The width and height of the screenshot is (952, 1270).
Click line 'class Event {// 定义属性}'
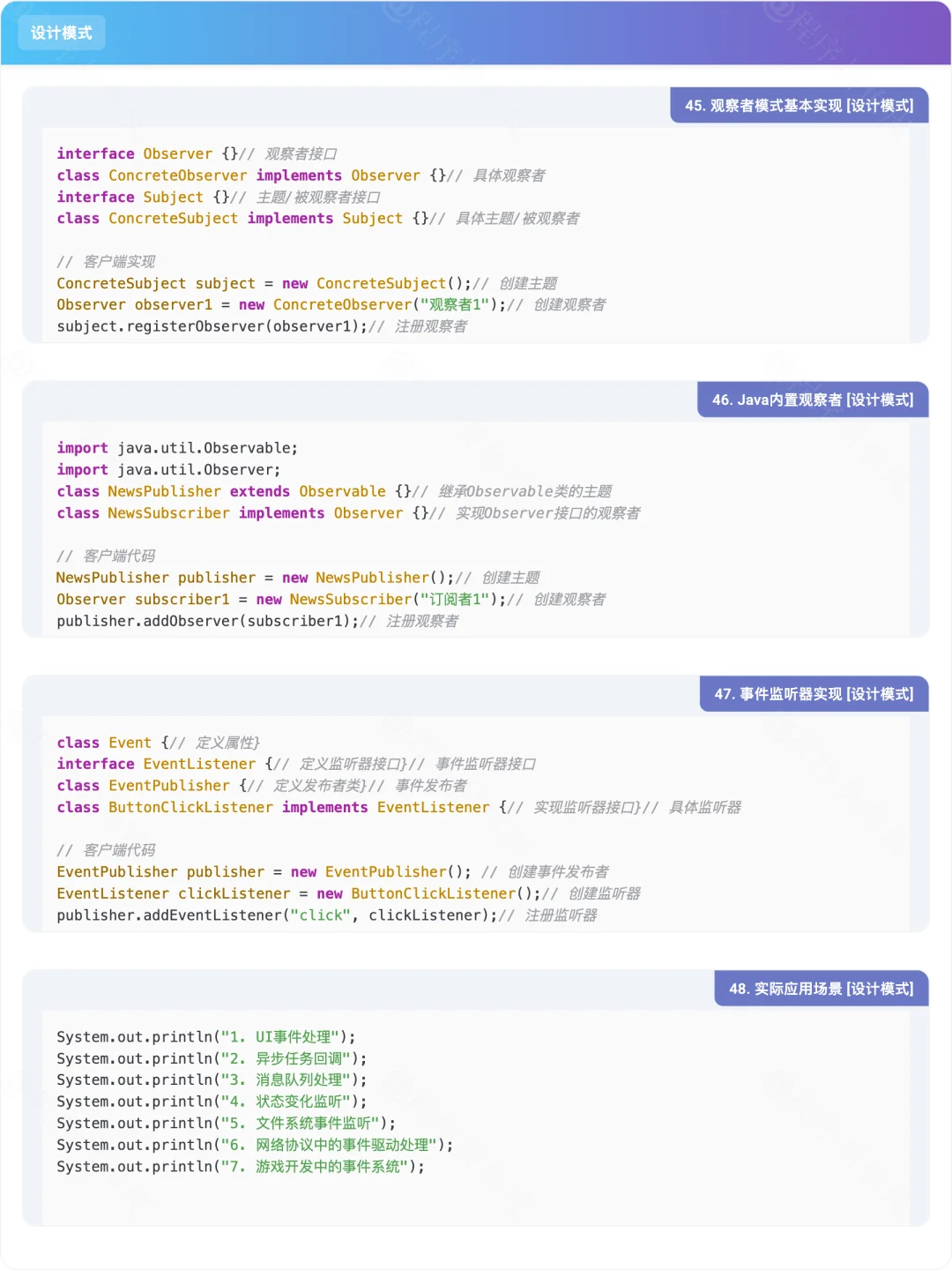pos(159,743)
